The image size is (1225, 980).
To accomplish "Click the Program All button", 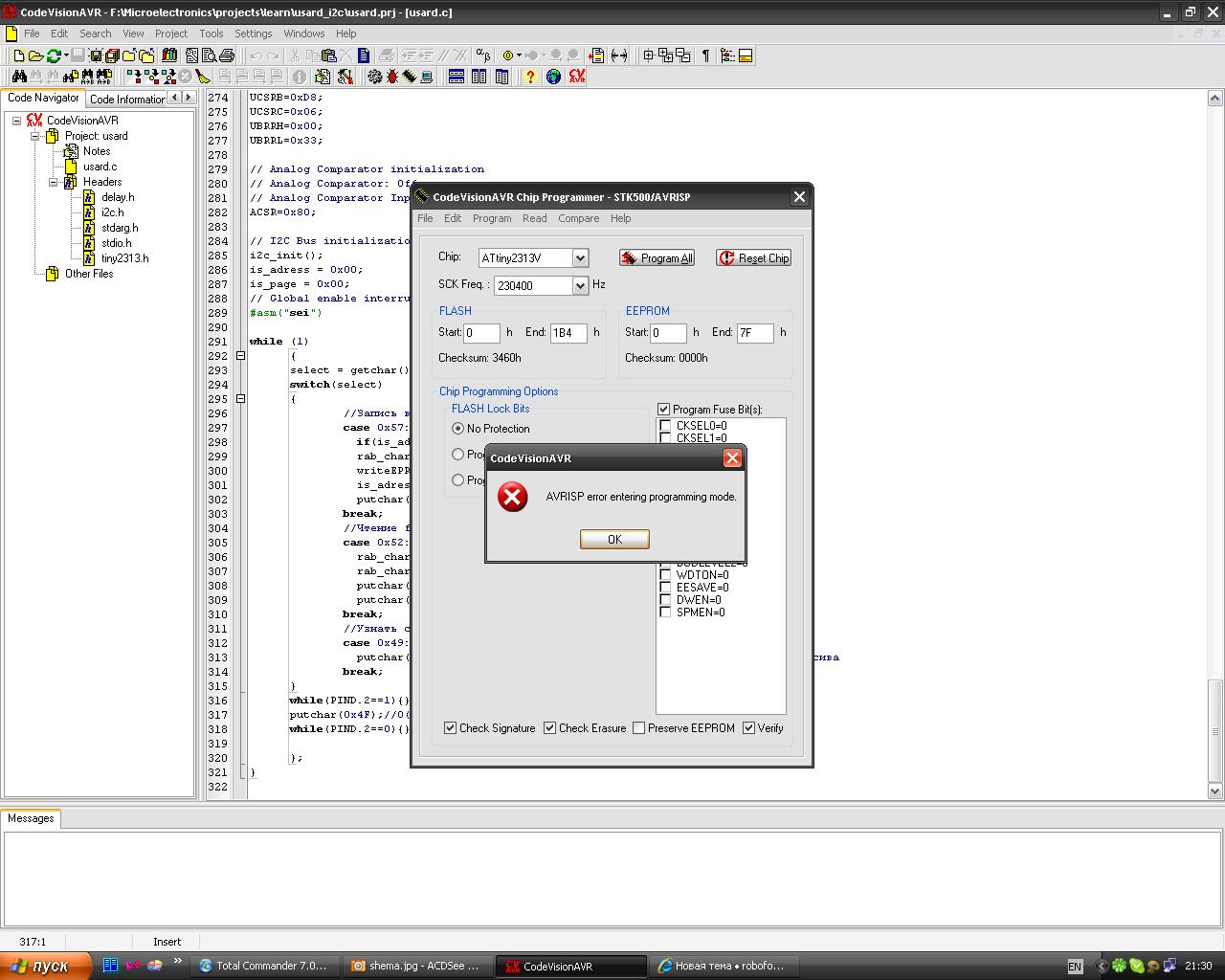I will coord(657,258).
